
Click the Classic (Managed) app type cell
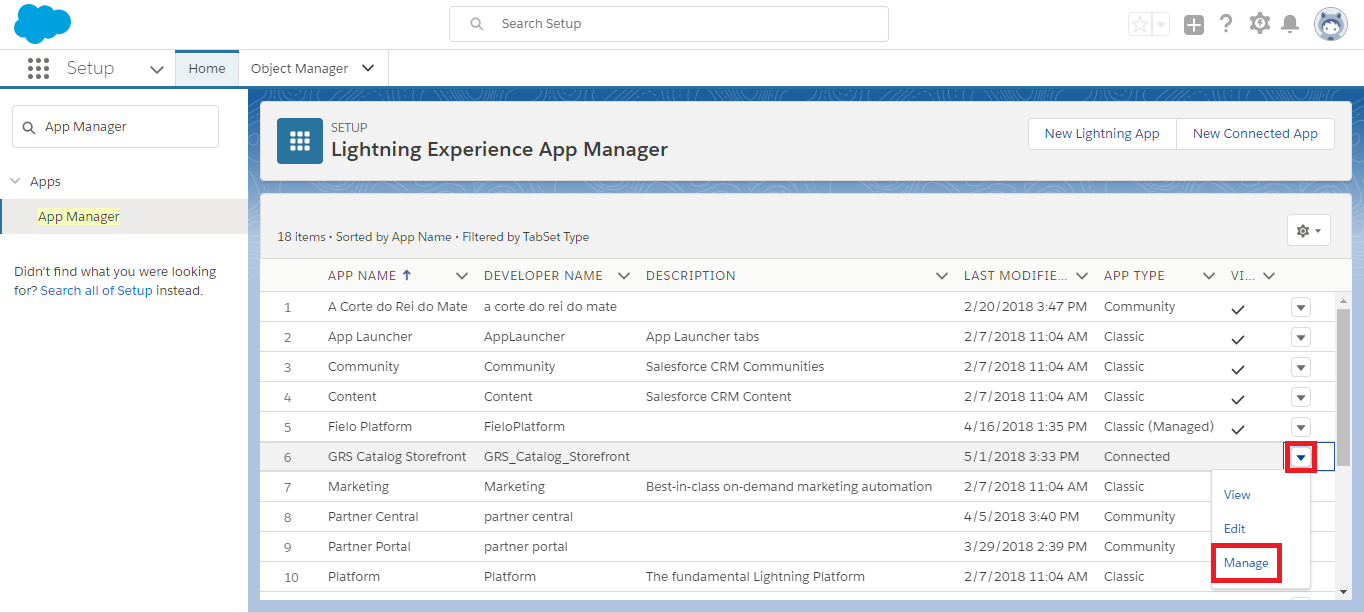pos(1159,427)
